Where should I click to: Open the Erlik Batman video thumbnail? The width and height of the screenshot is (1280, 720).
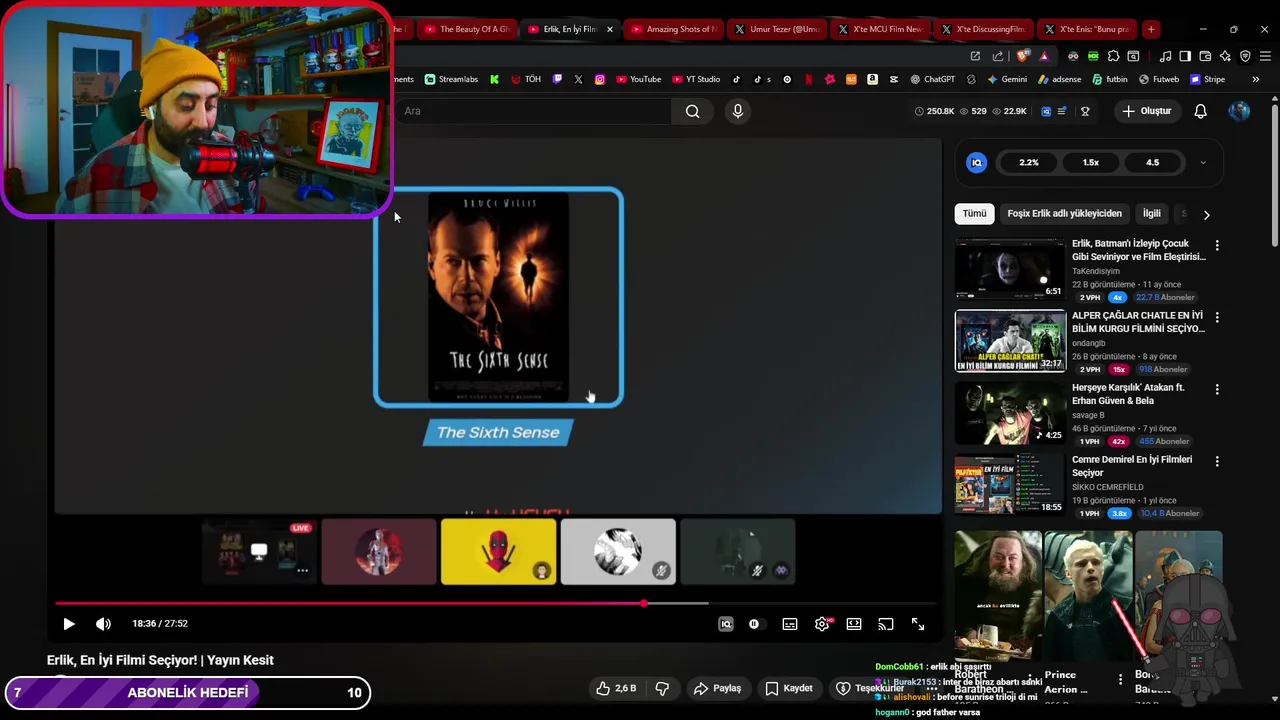point(1010,269)
